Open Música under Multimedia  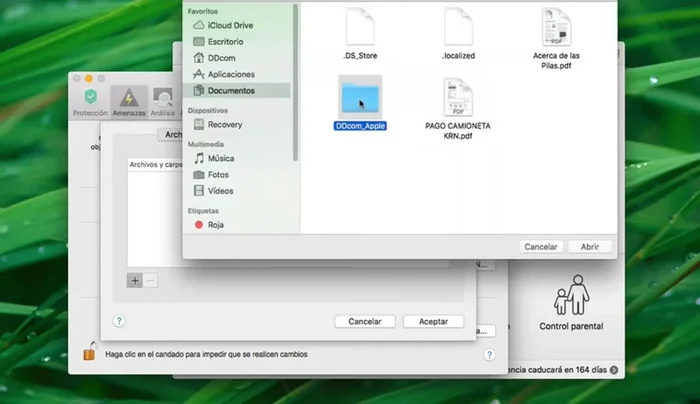[x=221, y=158]
